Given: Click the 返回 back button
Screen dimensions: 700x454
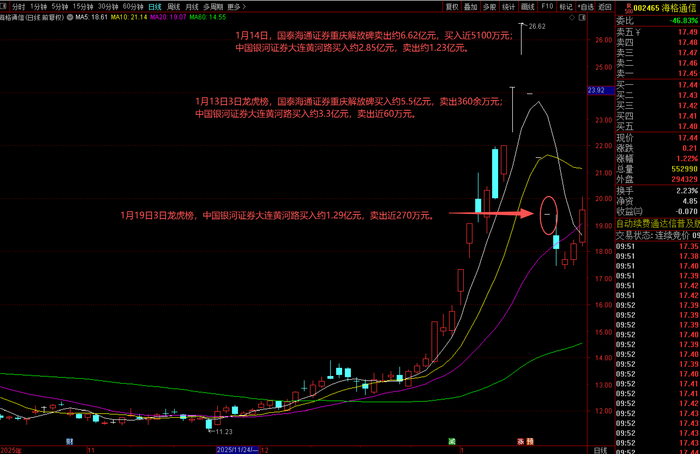Looking at the screenshot, I should [604, 7].
